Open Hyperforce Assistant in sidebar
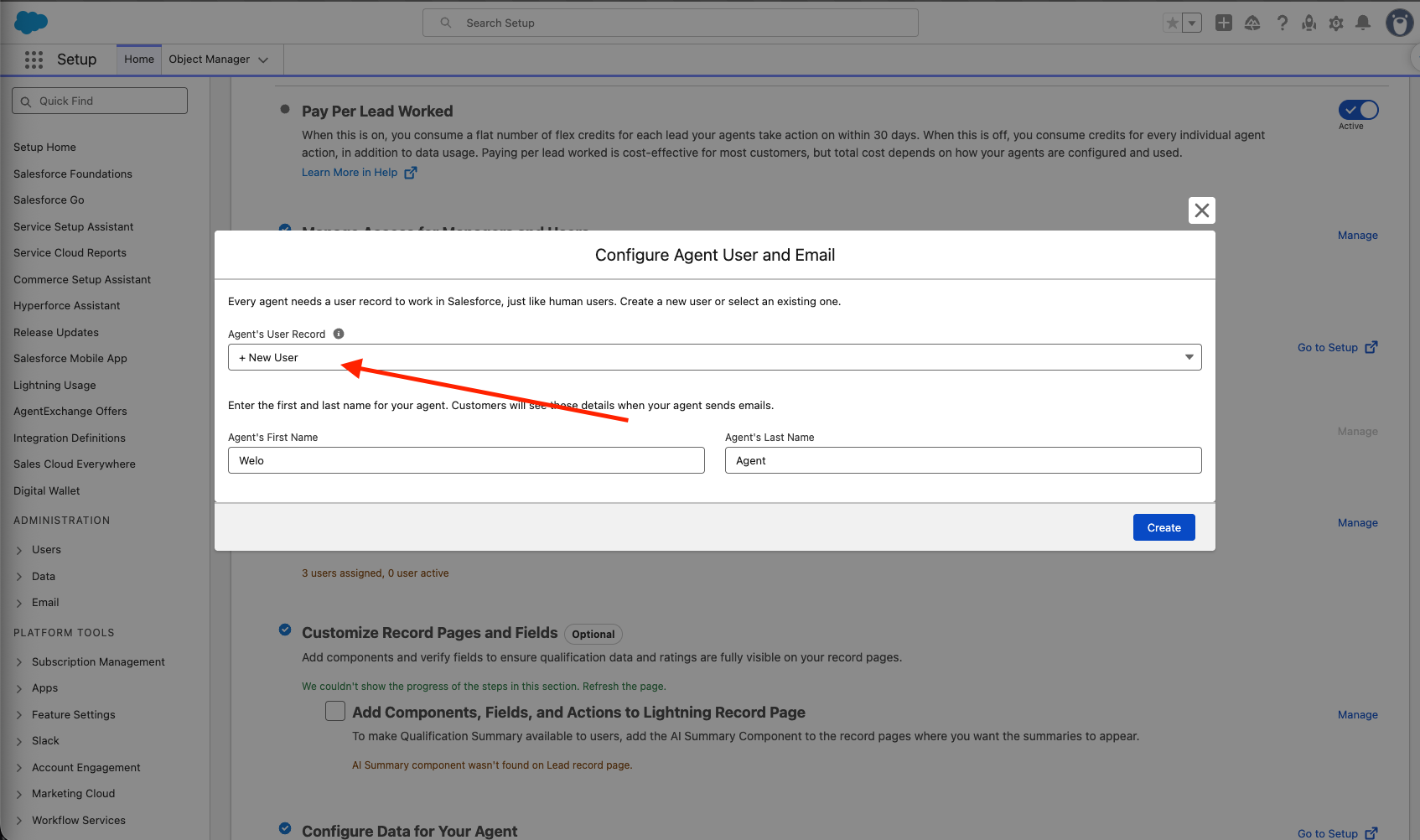Image resolution: width=1420 pixels, height=840 pixels. [67, 306]
